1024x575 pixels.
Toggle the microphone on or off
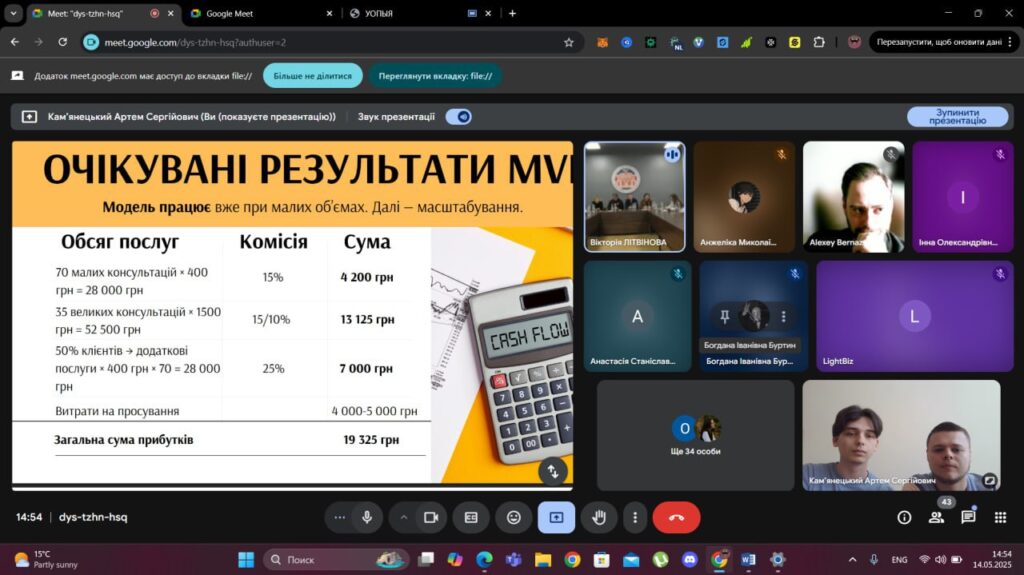(367, 517)
